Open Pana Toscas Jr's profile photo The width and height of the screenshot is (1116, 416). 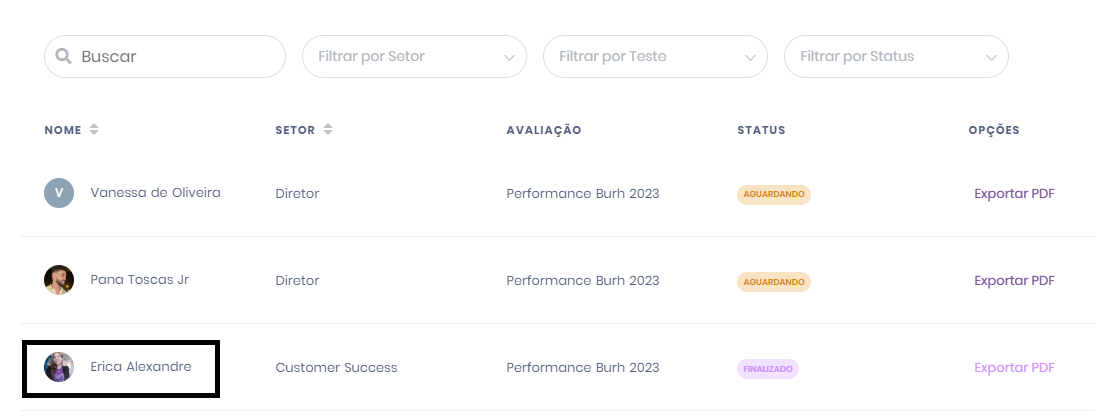[59, 280]
